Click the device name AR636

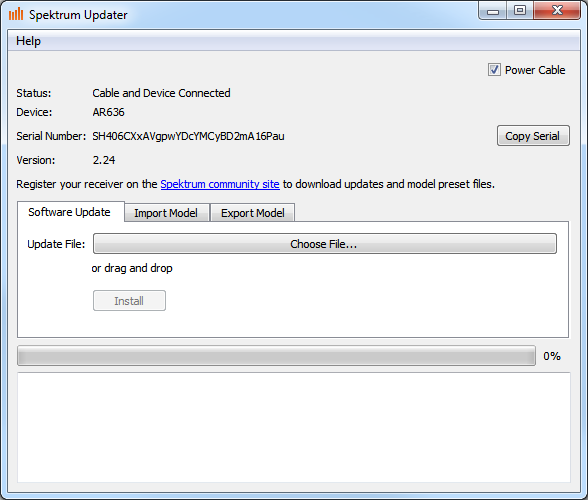(108, 112)
